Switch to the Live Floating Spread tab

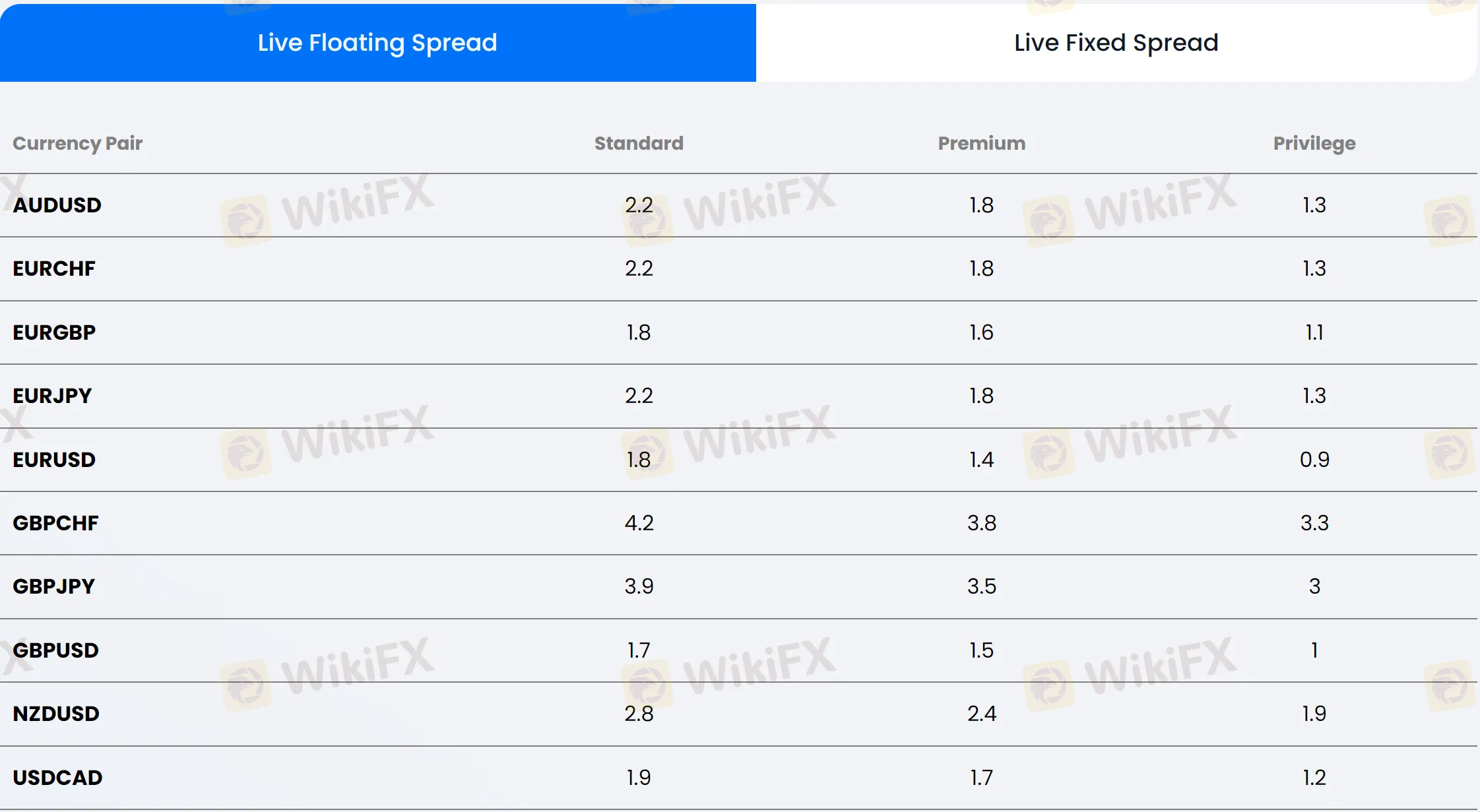[x=377, y=43]
